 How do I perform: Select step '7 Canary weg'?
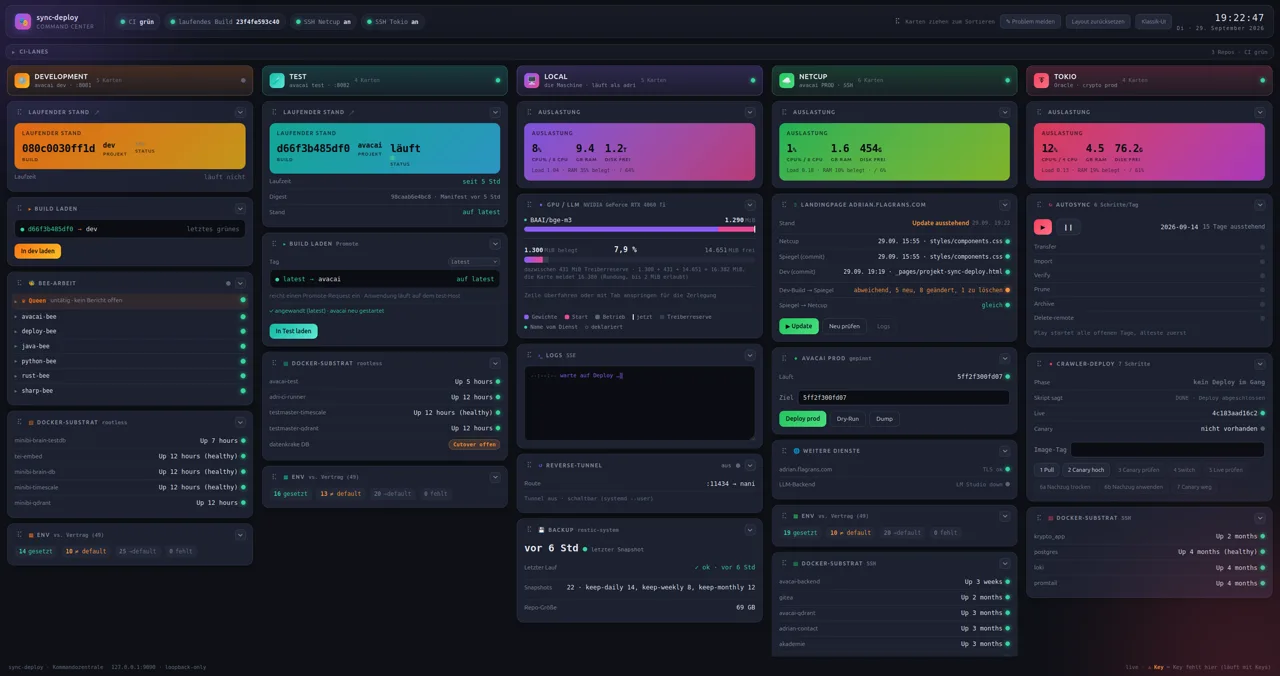pos(1194,487)
